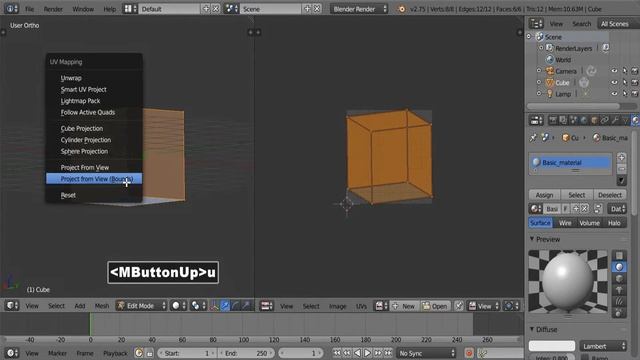Image resolution: width=640 pixels, height=360 pixels.
Task: Open the top Window menu
Action: point(83,9)
